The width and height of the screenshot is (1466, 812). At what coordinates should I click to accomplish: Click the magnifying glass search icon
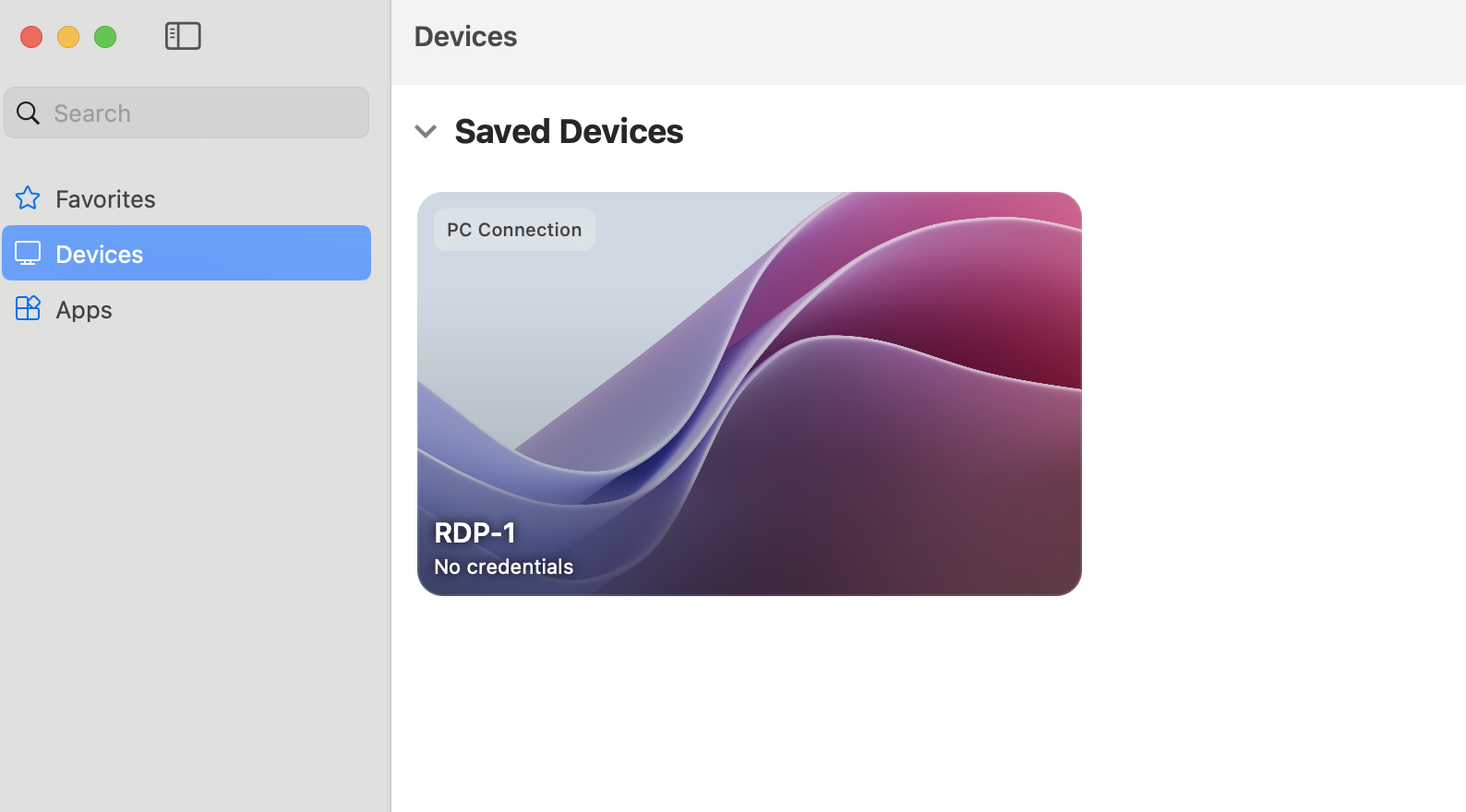28,113
